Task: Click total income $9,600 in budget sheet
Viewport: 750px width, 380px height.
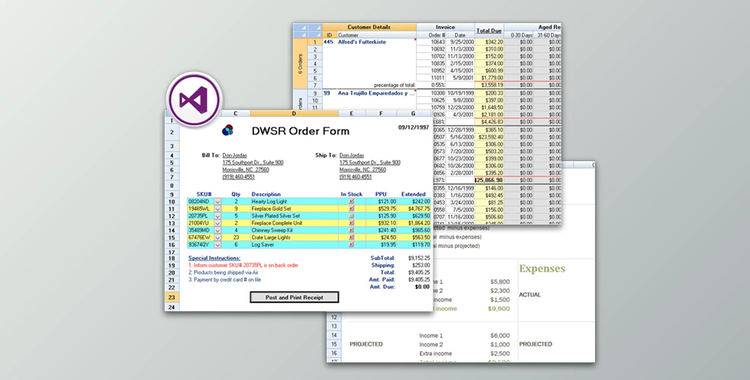Action: click(x=499, y=309)
